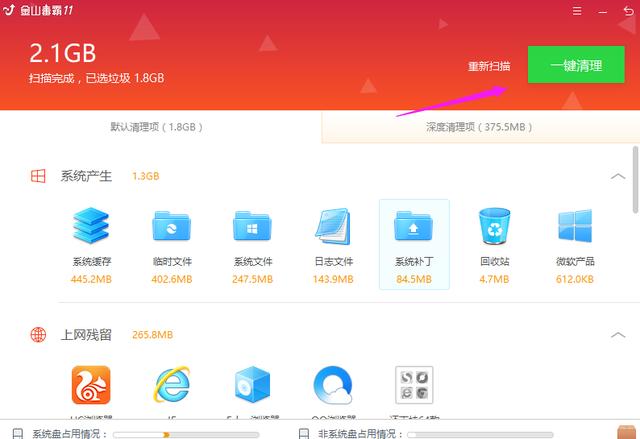The image size is (640, 439).
Task: Click the Internet Explorer icon
Action: (x=171, y=385)
